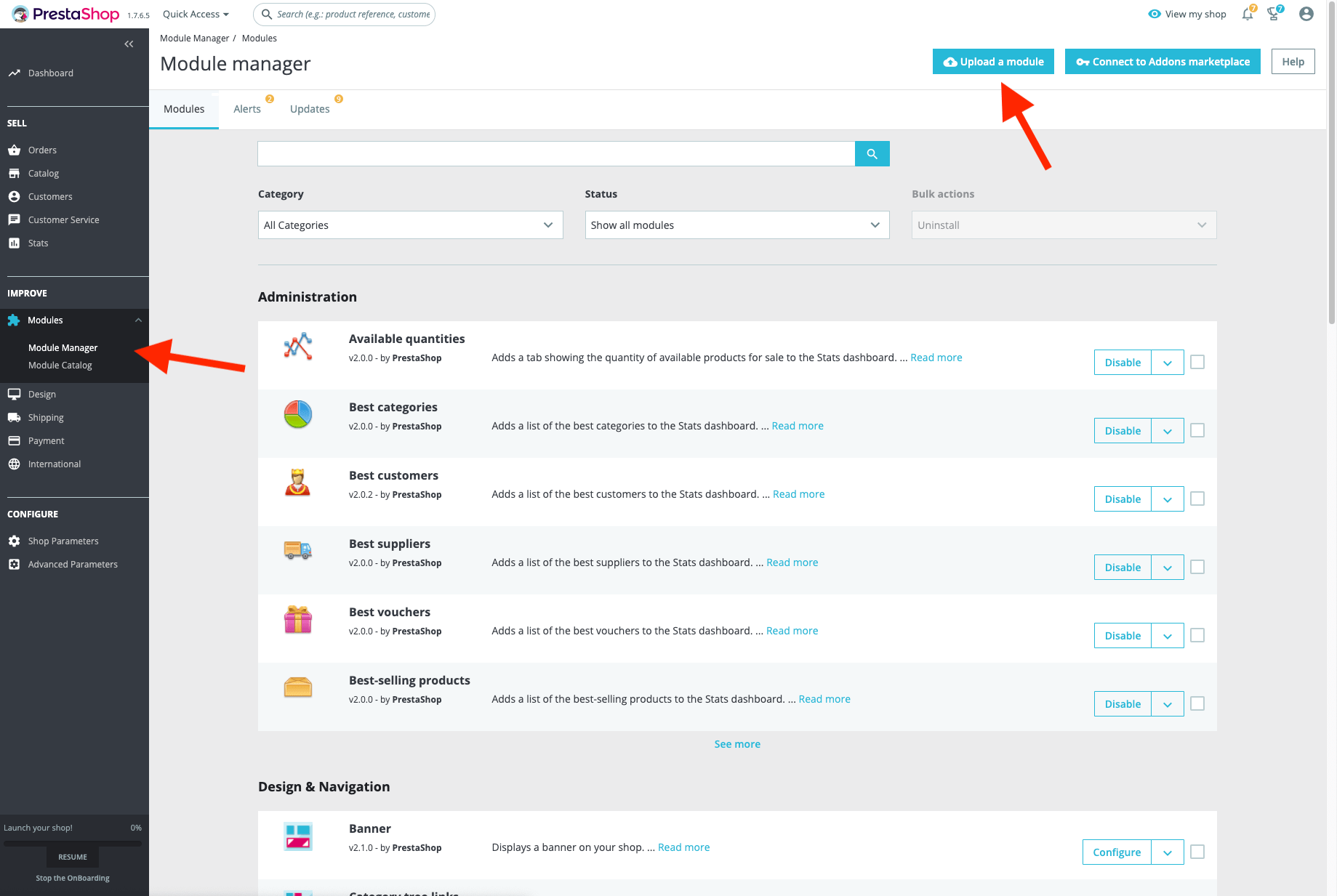The width and height of the screenshot is (1337, 896).
Task: Collapse the sidebar with double-chevron icon
Action: pos(129,44)
